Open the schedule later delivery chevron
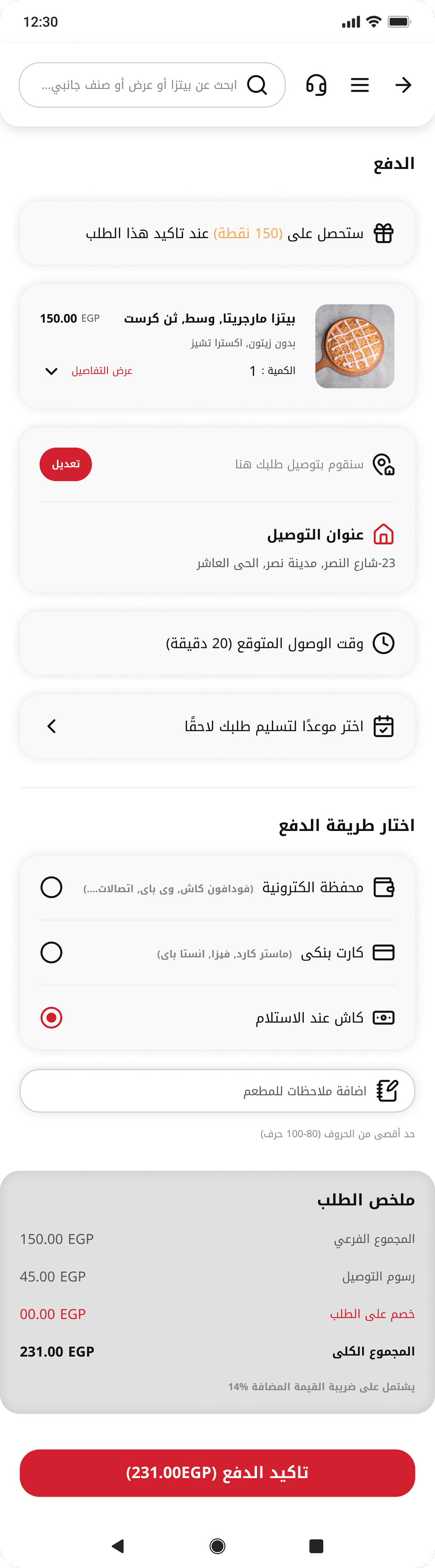This screenshot has width=435, height=1568. (x=52, y=726)
